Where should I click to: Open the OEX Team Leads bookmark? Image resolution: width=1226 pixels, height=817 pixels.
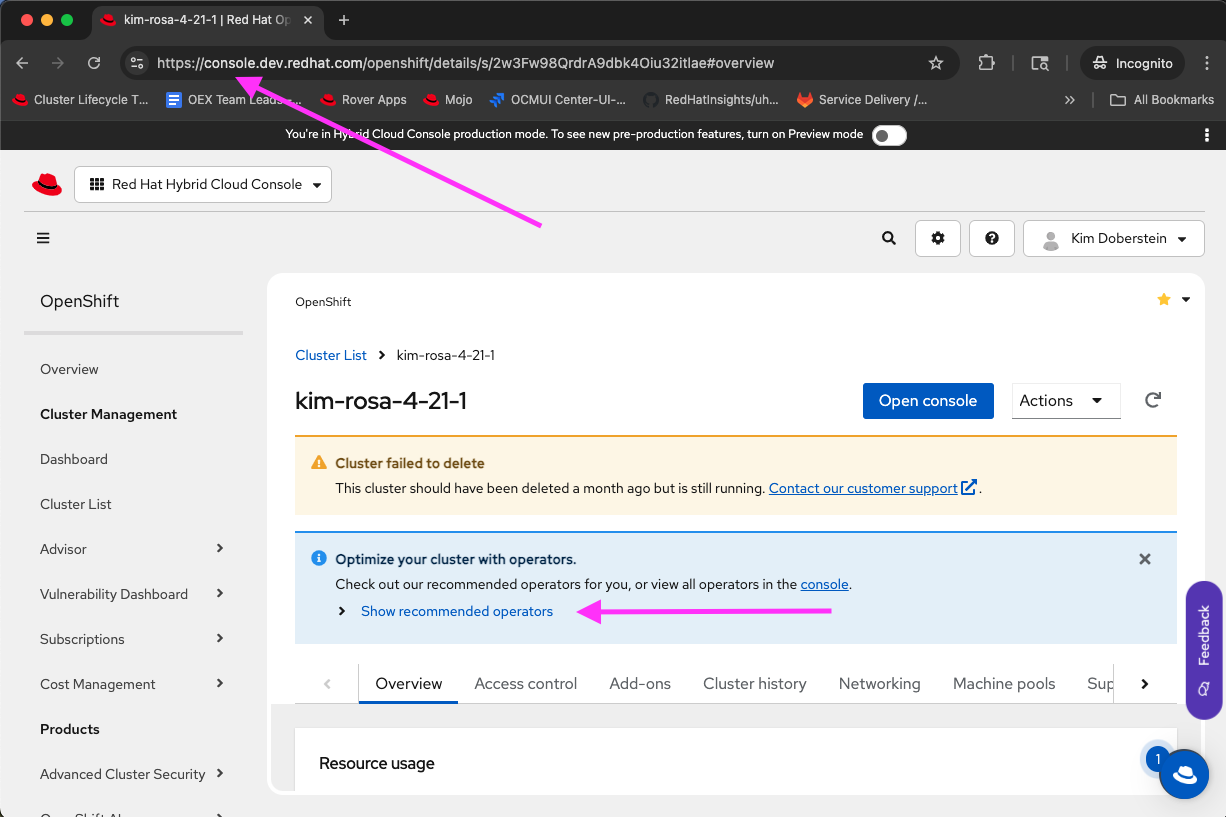[x=234, y=99]
